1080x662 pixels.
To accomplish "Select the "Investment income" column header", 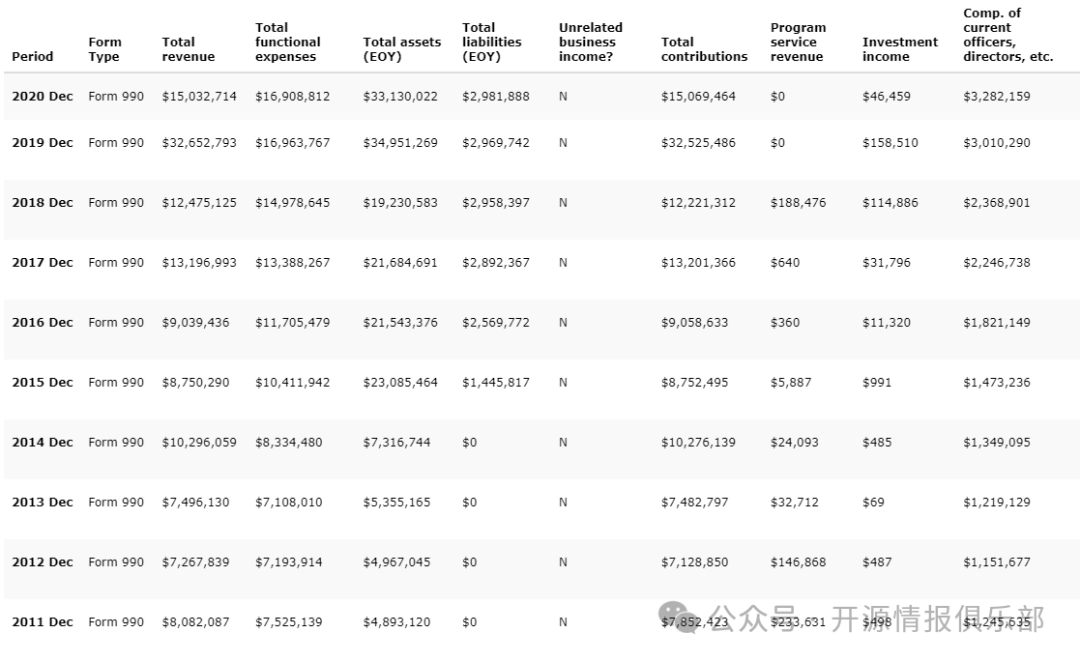I will point(900,50).
